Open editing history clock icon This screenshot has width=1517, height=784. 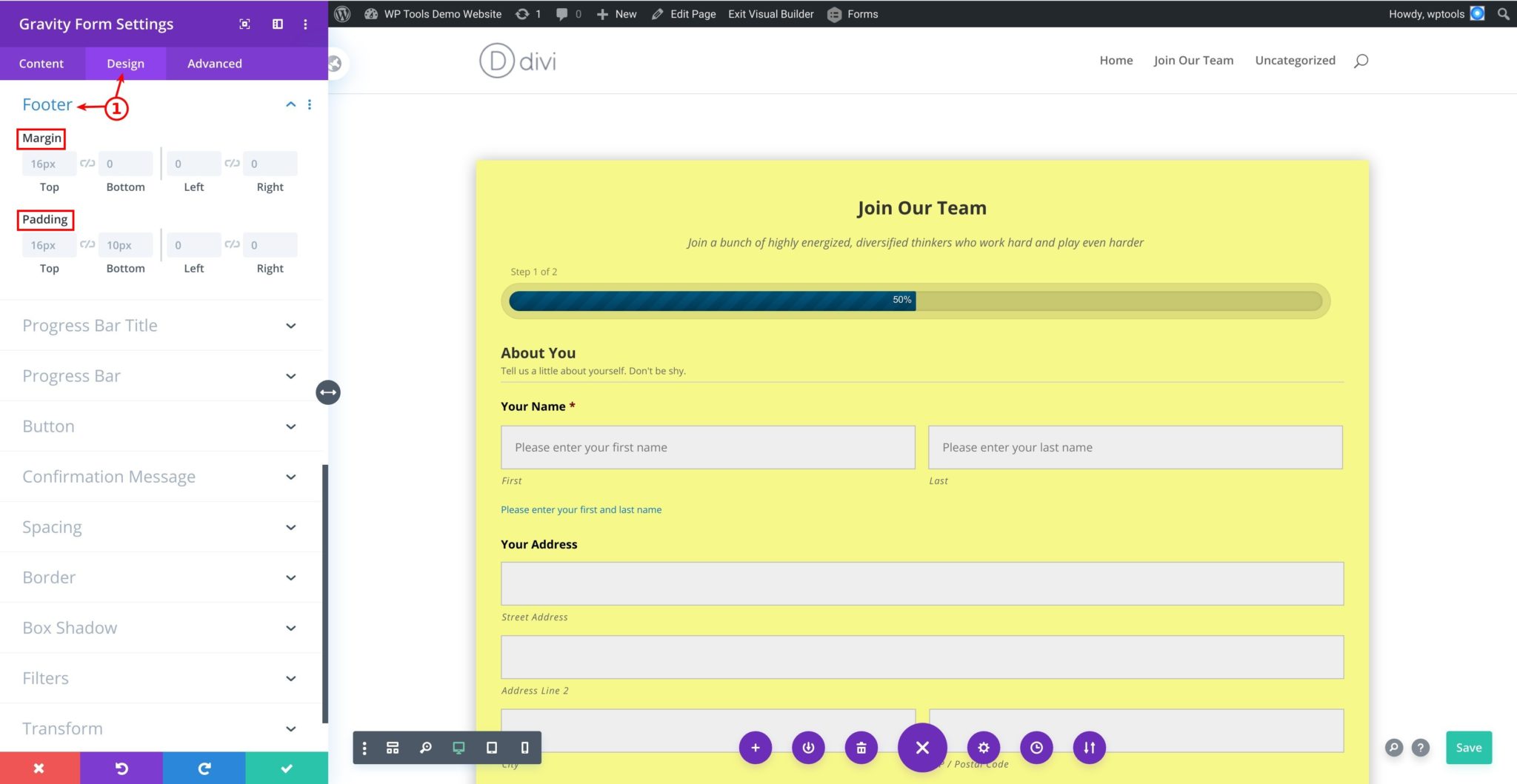point(1036,748)
